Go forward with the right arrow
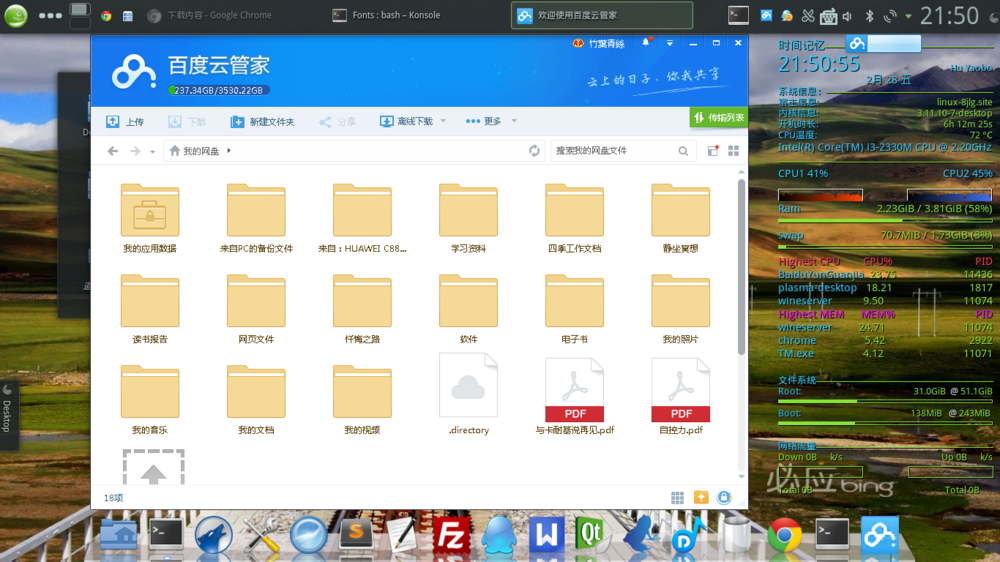This screenshot has height=562, width=1000. coord(135,151)
